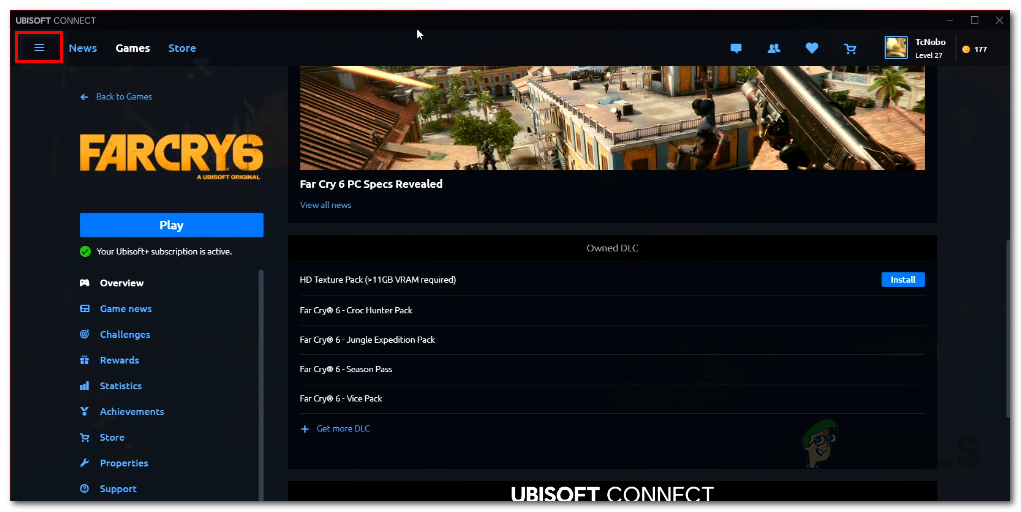This screenshot has width=1021, height=512.
Task: Open the Achievements section
Action: [x=132, y=412]
